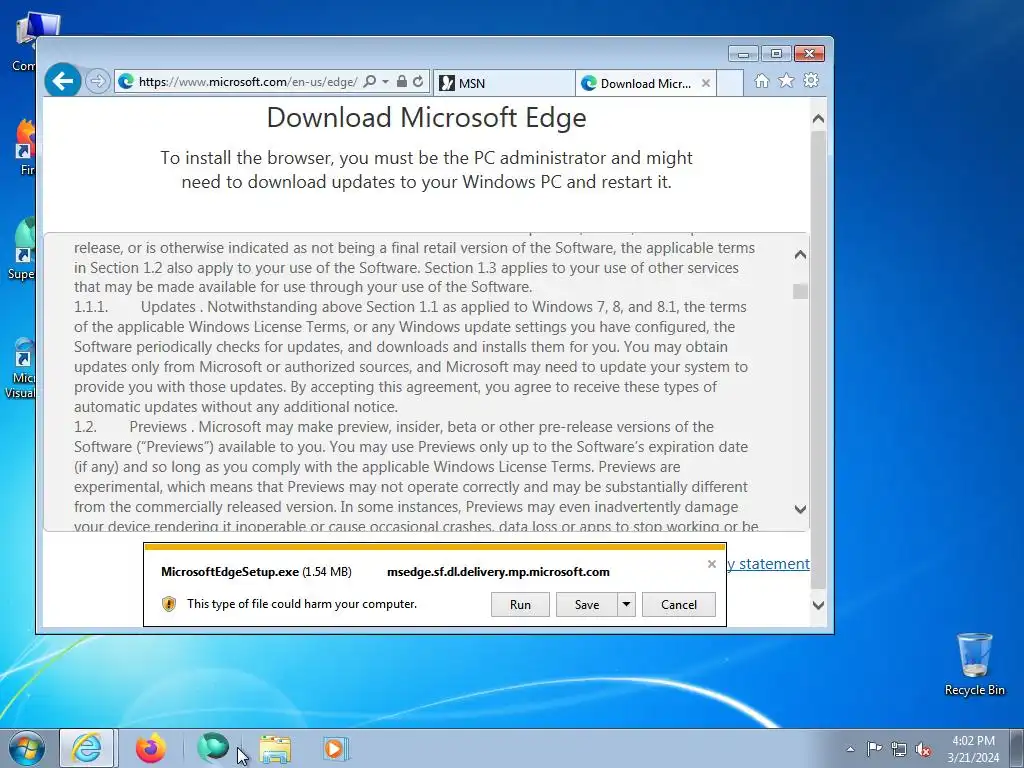Click the Action Center flag icon
Image resolution: width=1024 pixels, height=768 pixels.
point(874,749)
